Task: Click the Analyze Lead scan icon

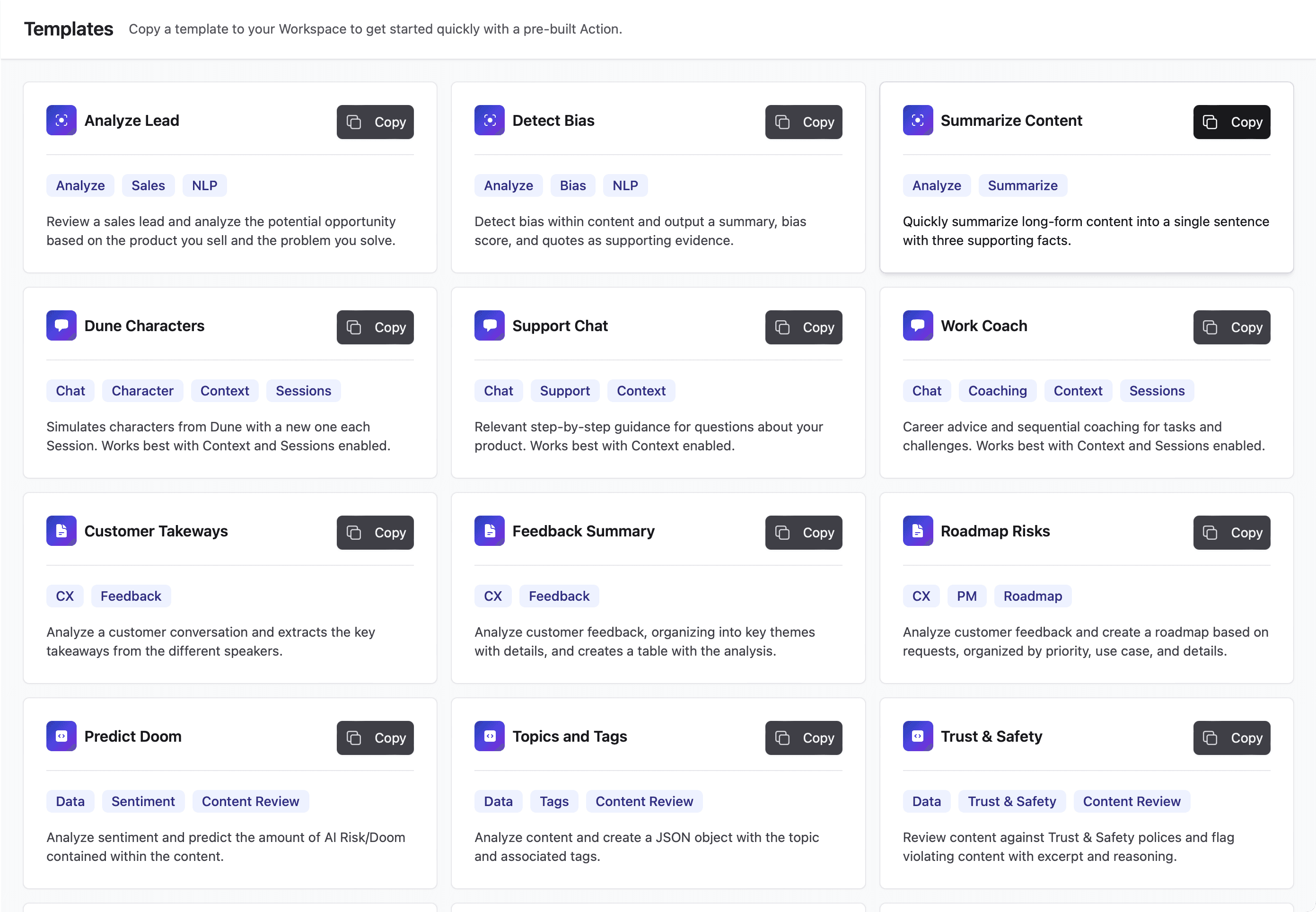Action: (x=61, y=120)
